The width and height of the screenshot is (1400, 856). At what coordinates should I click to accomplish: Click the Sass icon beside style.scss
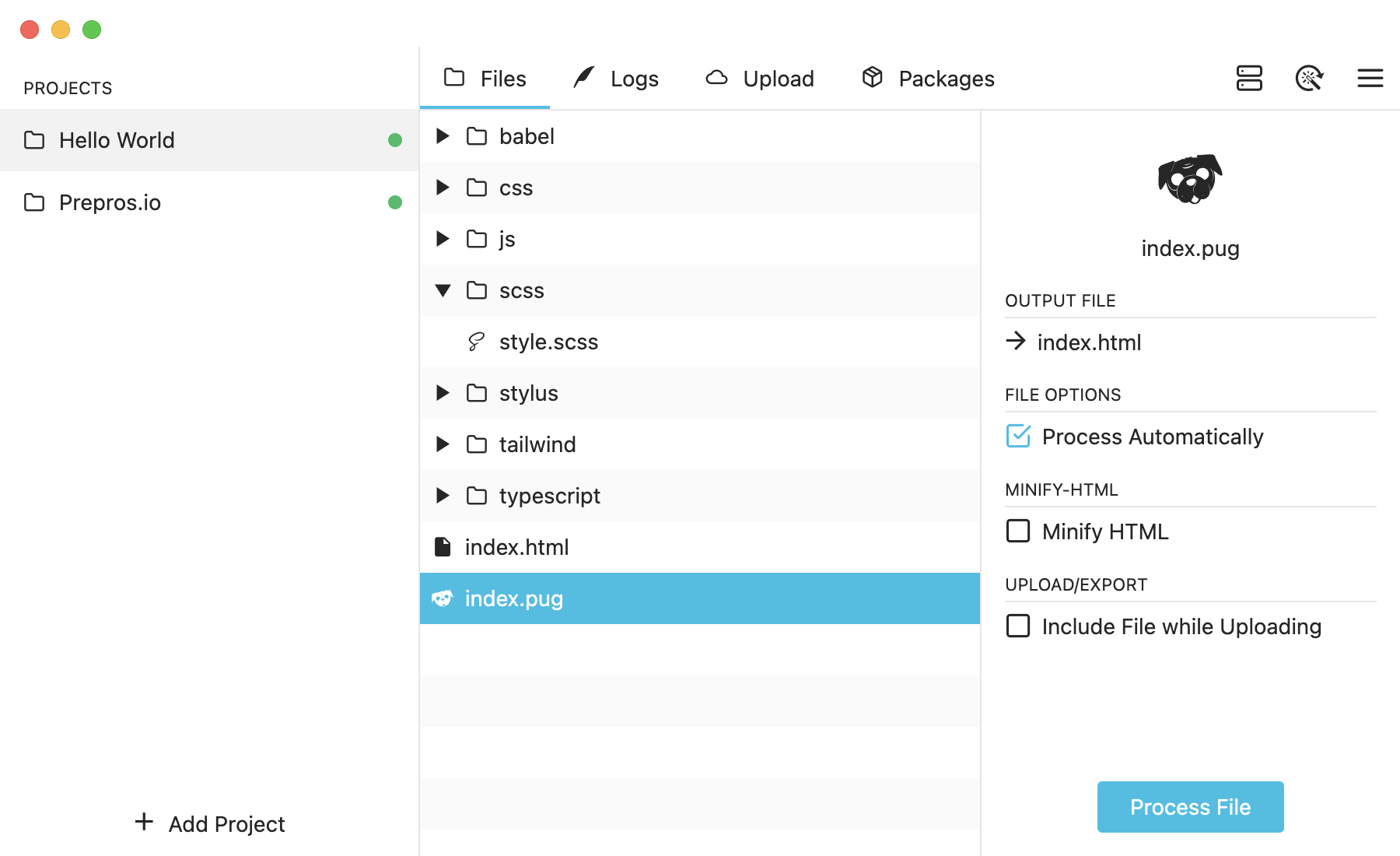pyautogui.click(x=476, y=342)
